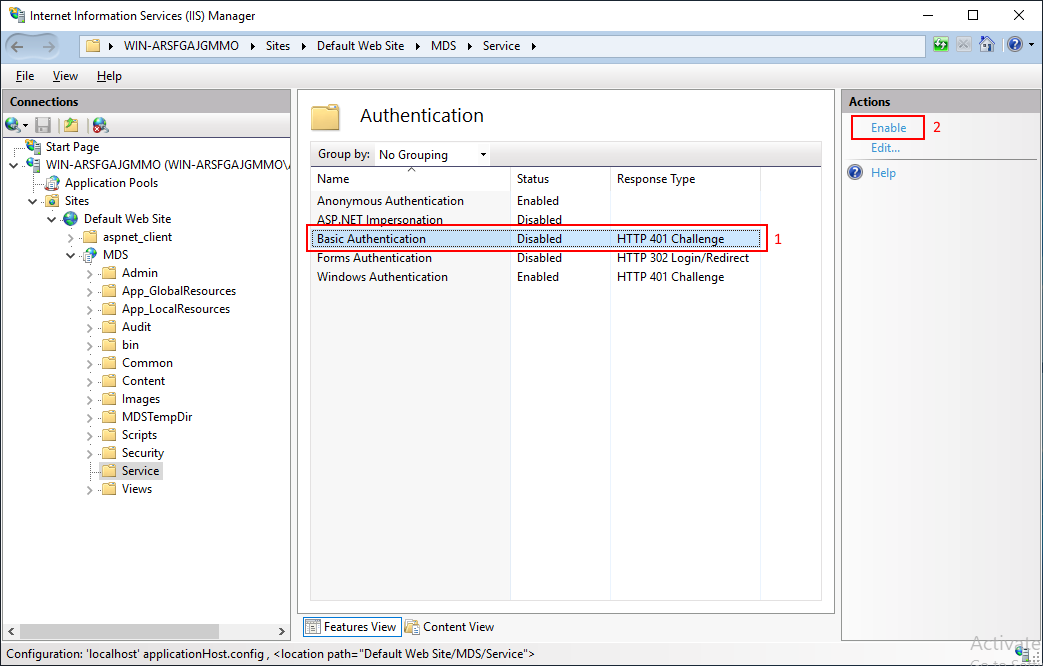Click the Default Web Site breadcrumb
The width and height of the screenshot is (1043, 666).
[360, 46]
